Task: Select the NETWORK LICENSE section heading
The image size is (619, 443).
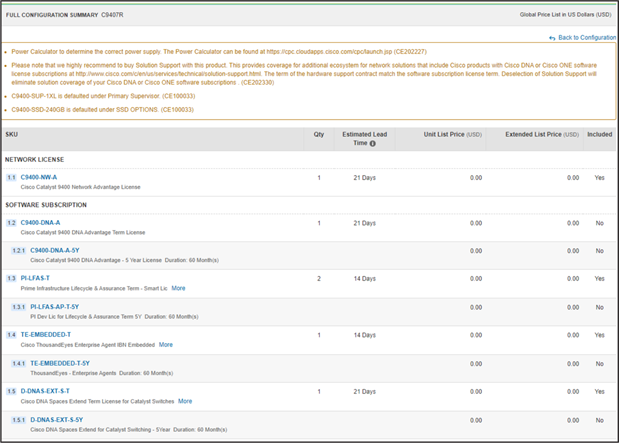Action: 34,160
